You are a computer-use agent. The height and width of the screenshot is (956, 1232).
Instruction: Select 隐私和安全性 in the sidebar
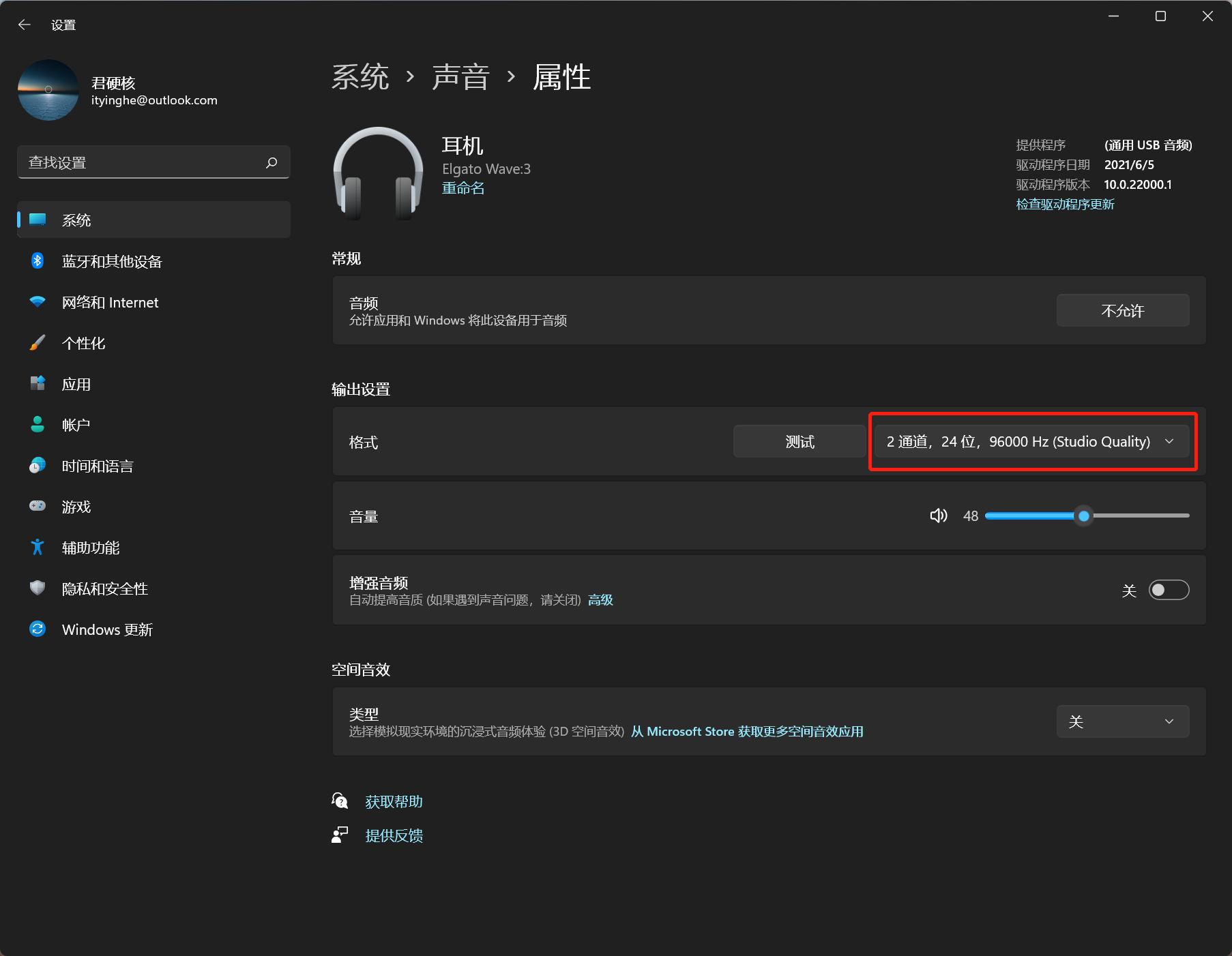click(x=104, y=588)
